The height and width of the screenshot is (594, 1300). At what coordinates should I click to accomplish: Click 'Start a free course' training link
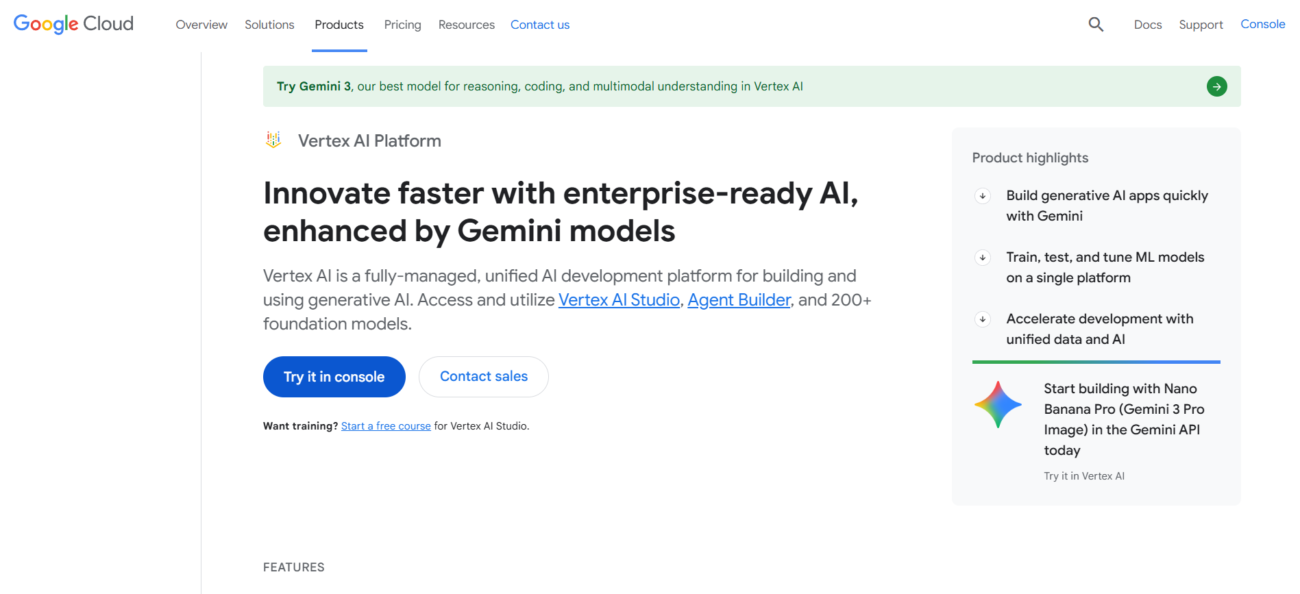[x=386, y=425]
